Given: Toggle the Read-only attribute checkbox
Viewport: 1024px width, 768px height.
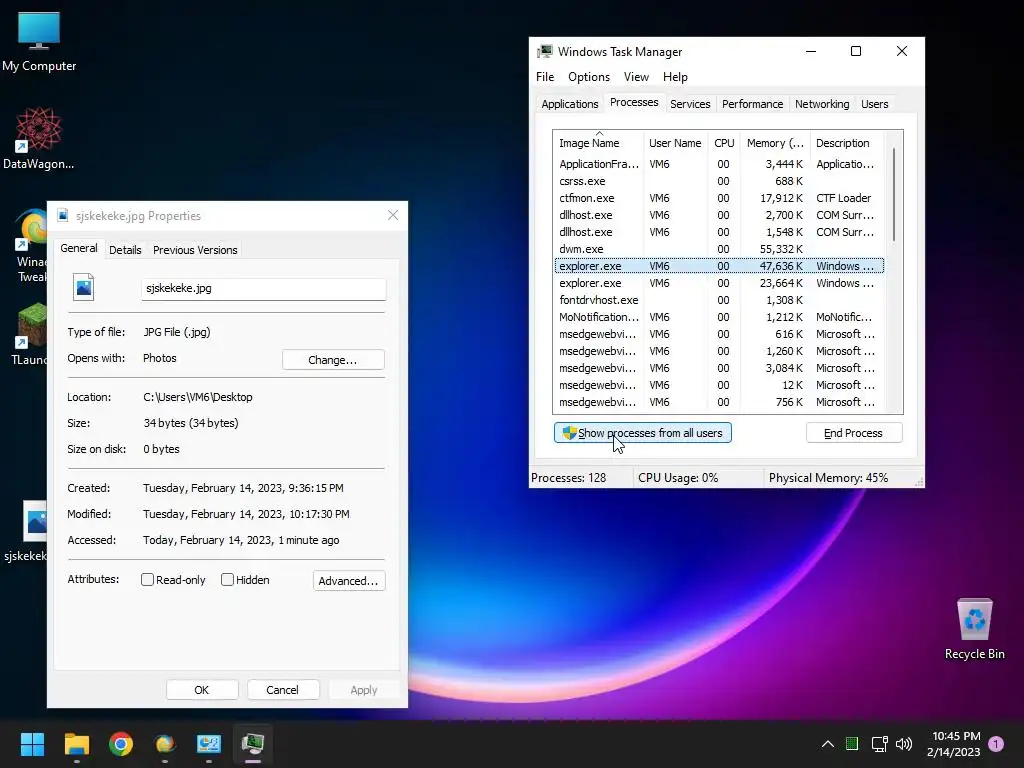Looking at the screenshot, I should point(148,580).
